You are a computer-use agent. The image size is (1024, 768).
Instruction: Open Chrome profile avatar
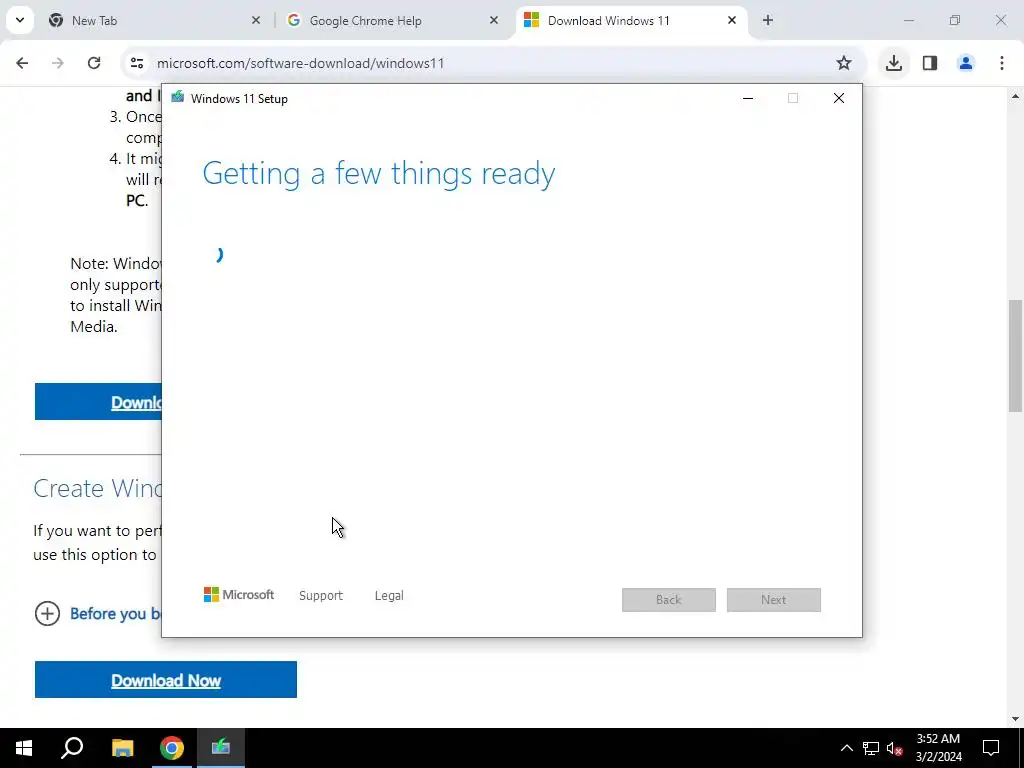[x=966, y=63]
